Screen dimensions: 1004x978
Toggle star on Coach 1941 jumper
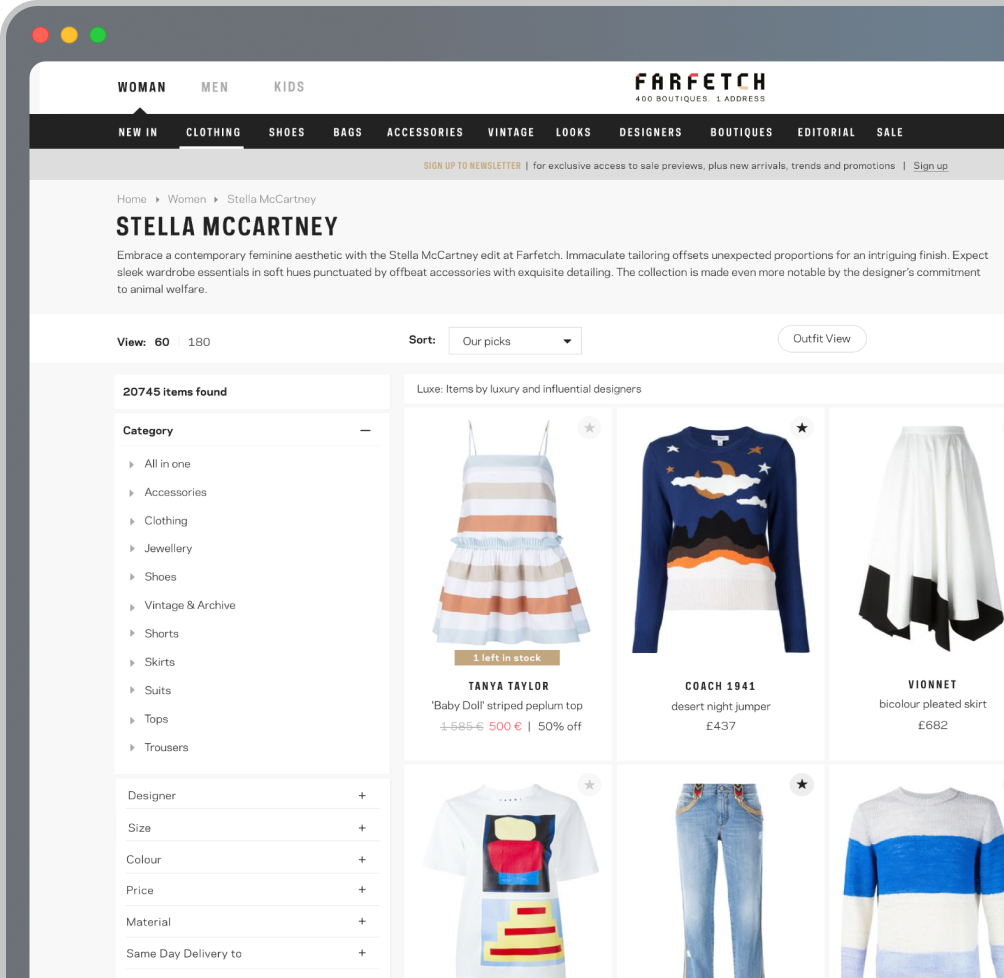(x=801, y=428)
